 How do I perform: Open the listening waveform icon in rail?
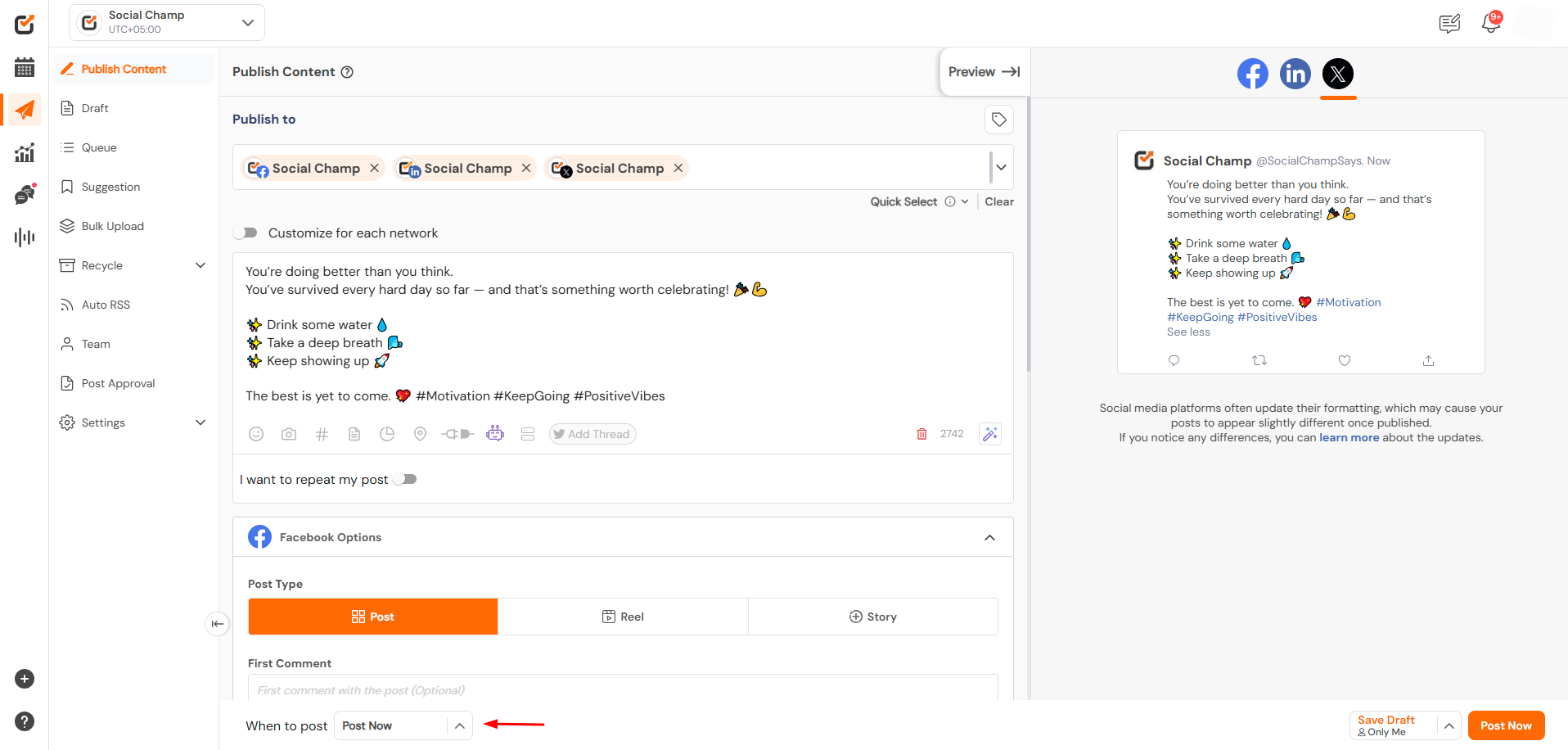coord(25,237)
